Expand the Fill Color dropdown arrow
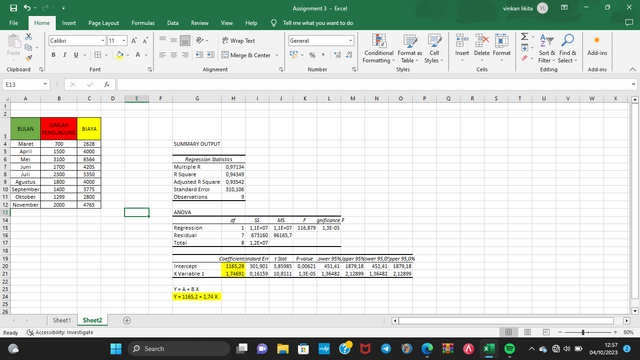The width and height of the screenshot is (640, 360). pos(128,55)
